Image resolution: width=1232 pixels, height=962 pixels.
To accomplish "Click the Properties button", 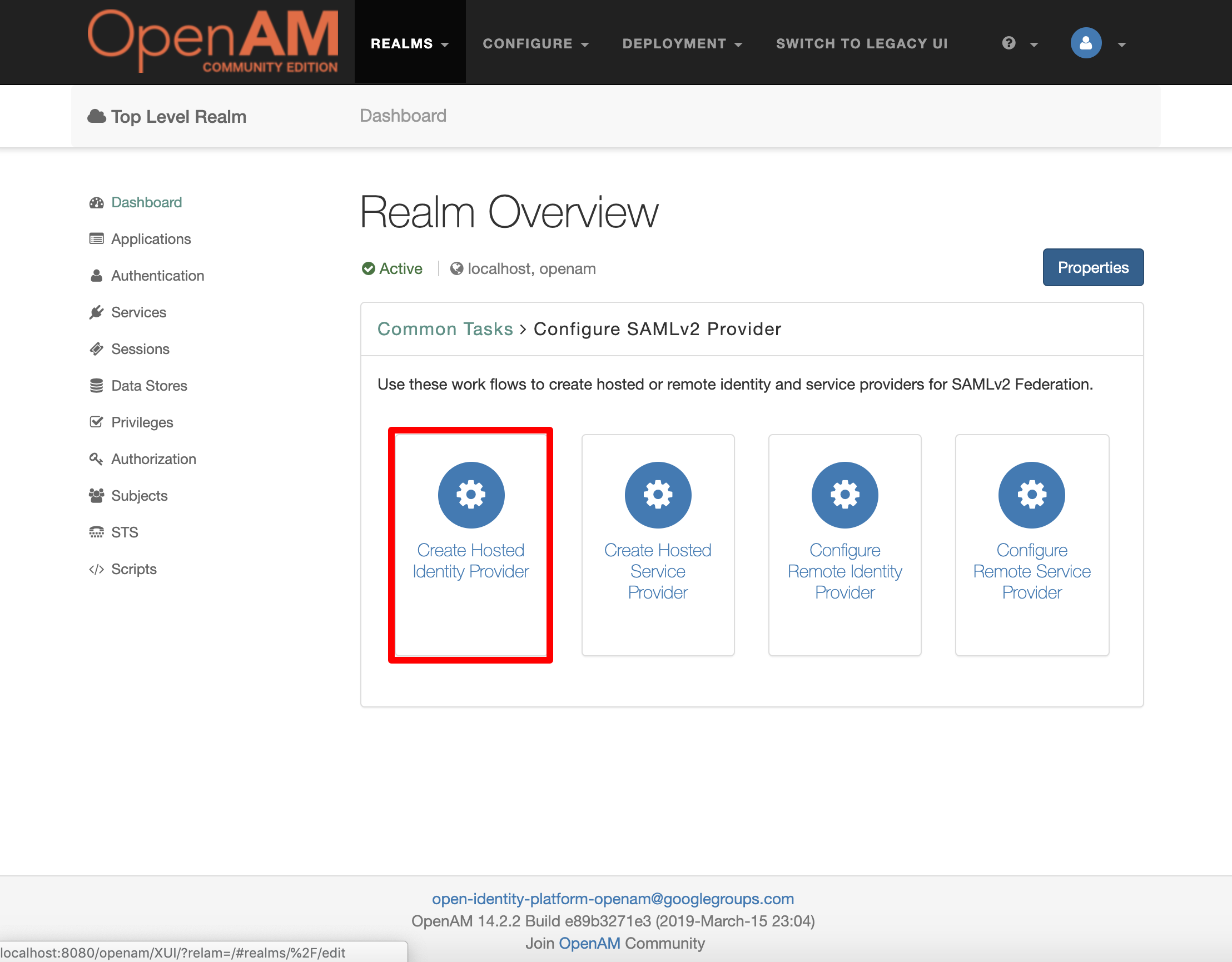I will 1092,267.
